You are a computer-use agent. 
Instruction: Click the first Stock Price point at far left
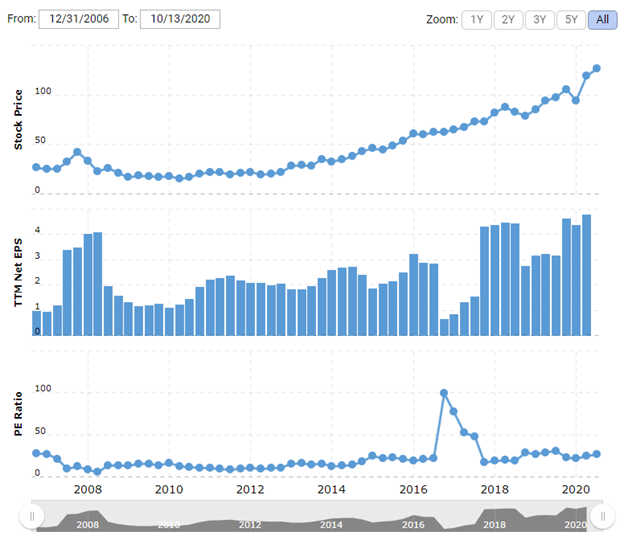click(x=36, y=167)
